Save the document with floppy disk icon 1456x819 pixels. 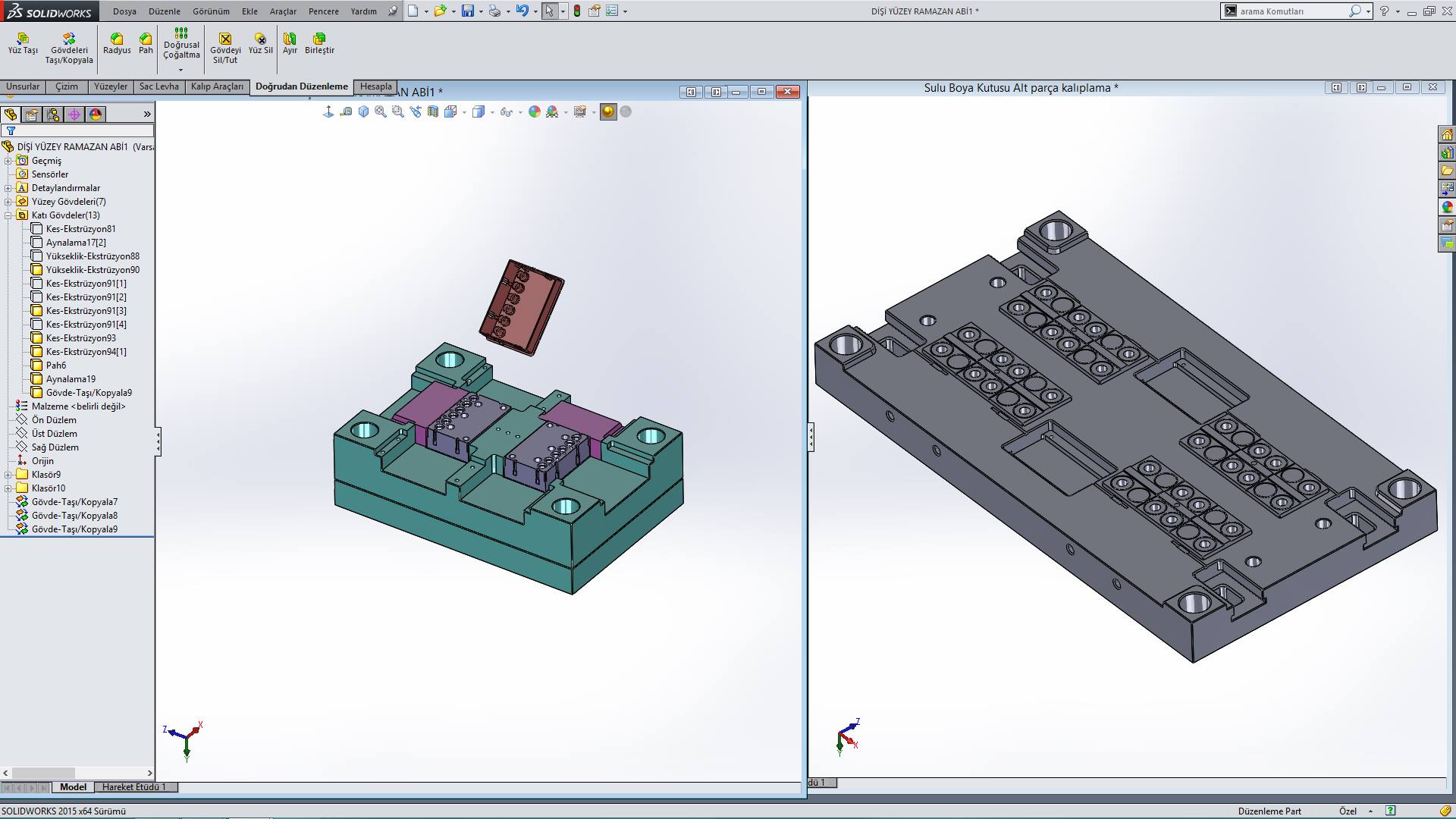468,11
